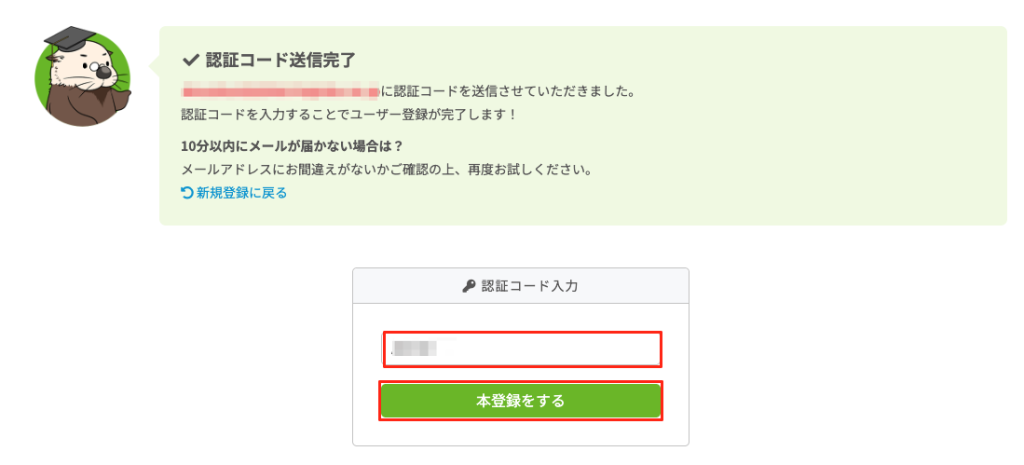Click the speech bubble pointer next to the mascot

coord(155,68)
